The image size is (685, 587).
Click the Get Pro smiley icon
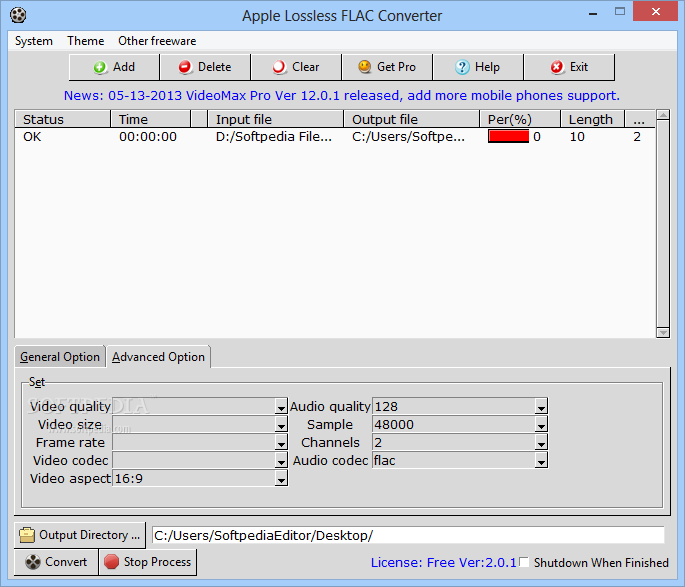click(364, 67)
